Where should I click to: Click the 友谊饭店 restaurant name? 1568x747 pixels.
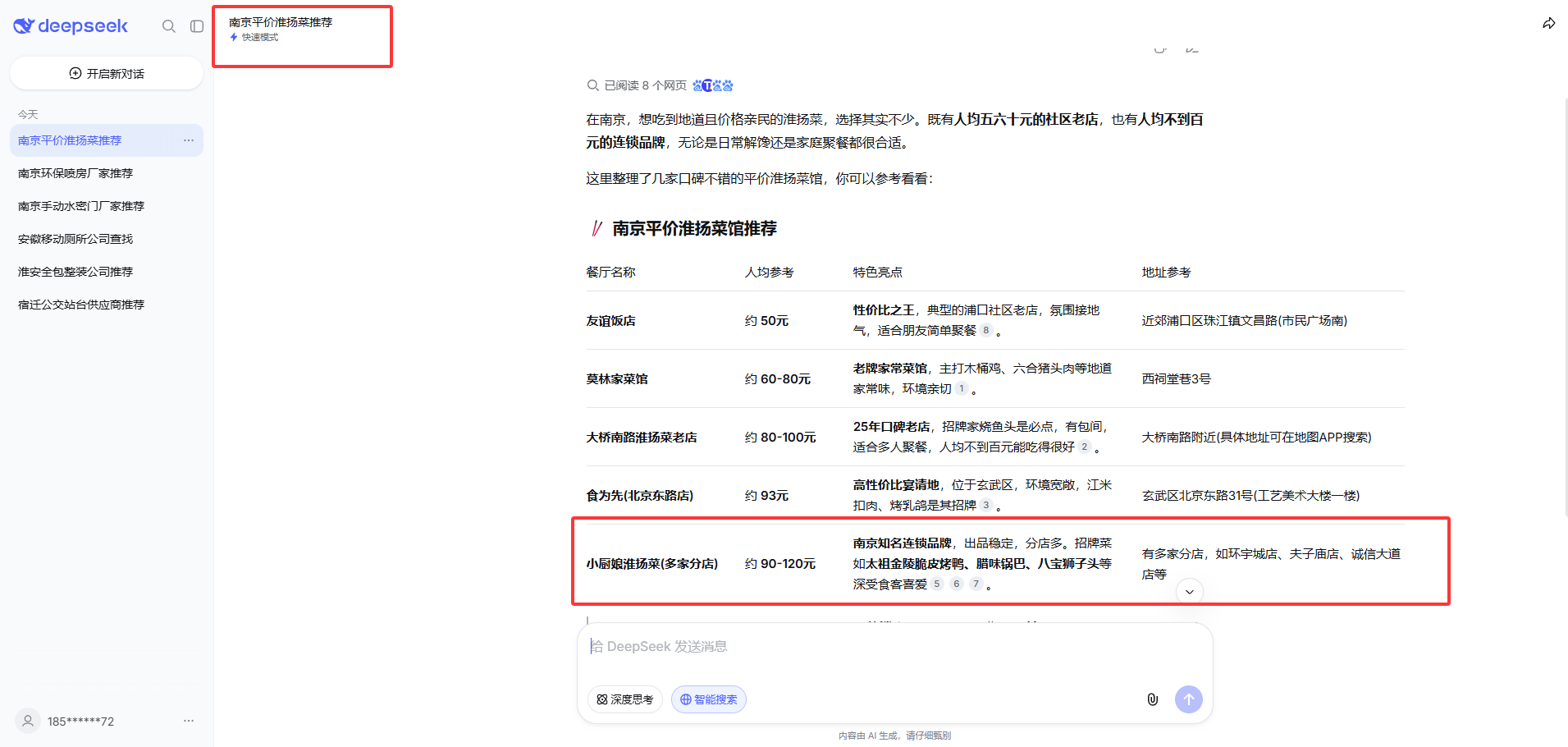[610, 320]
